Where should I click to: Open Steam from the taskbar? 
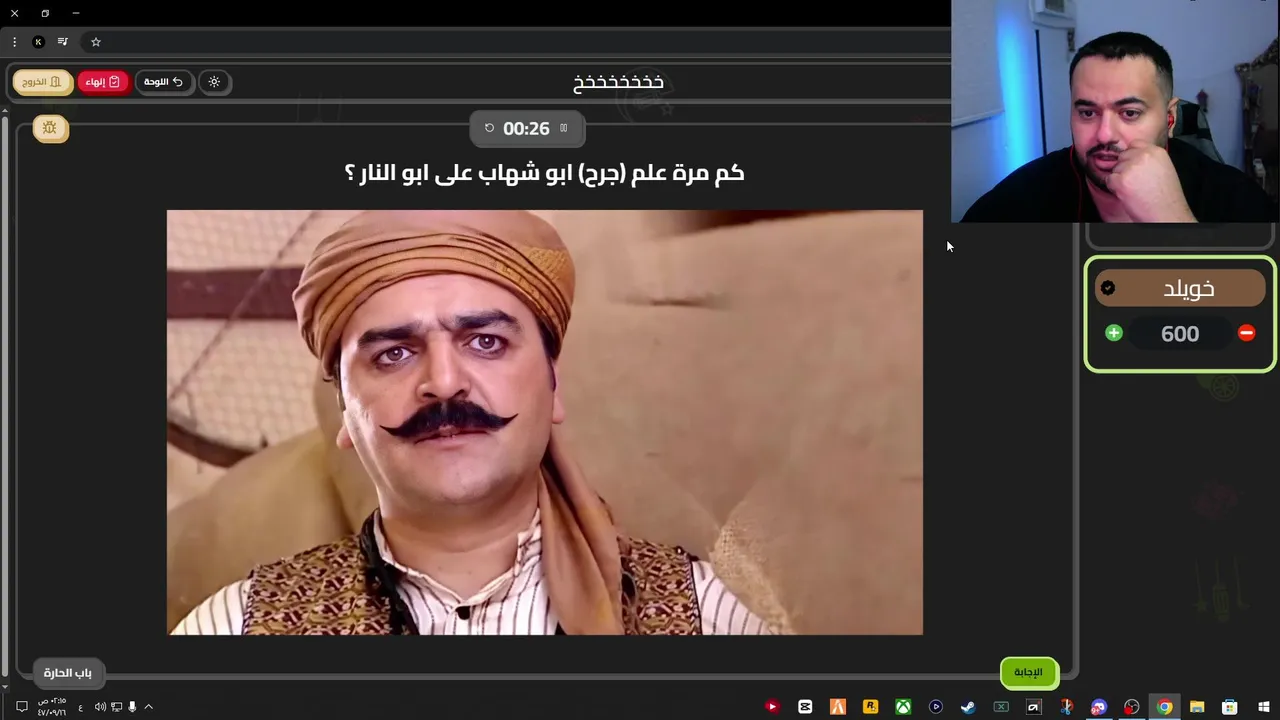coord(968,707)
